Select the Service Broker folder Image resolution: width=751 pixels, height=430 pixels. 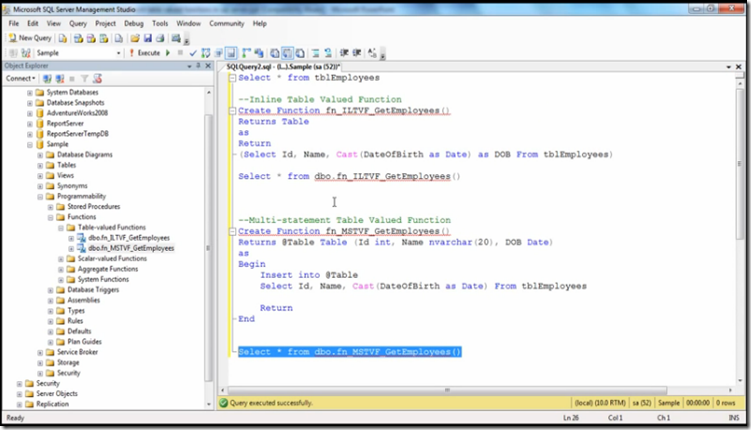(x=77, y=352)
